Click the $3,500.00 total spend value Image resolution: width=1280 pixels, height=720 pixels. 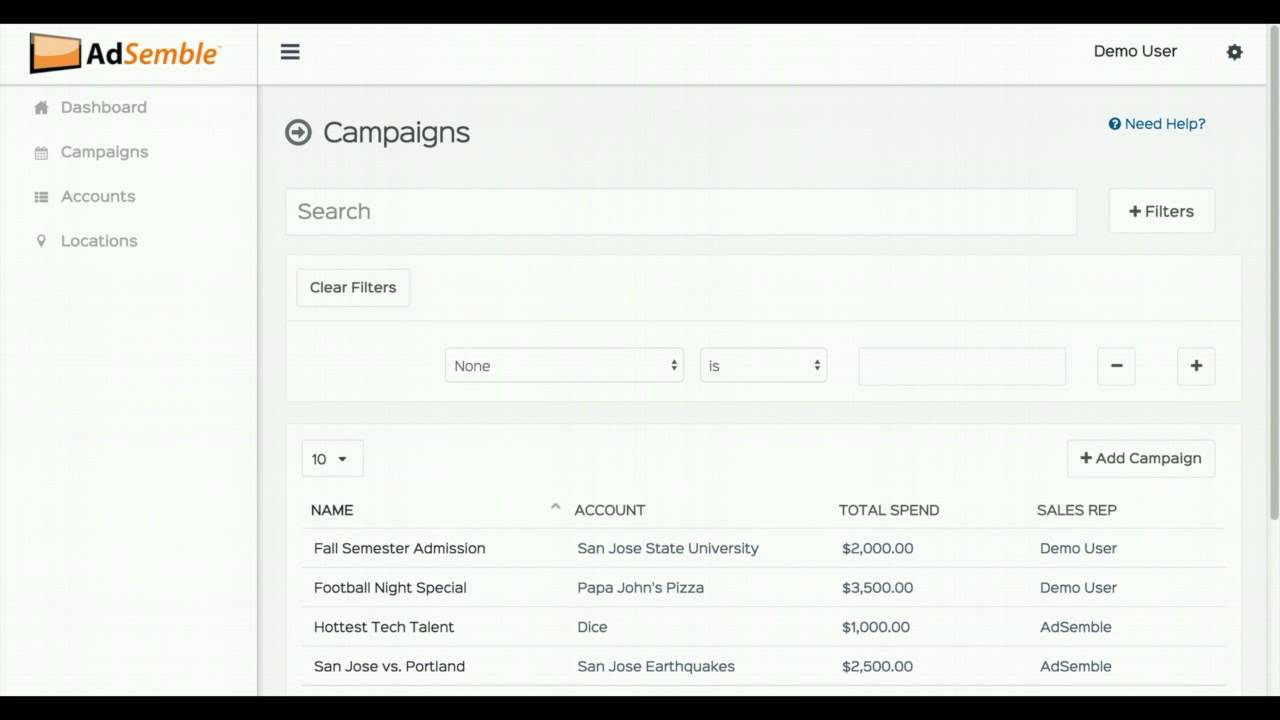point(877,588)
